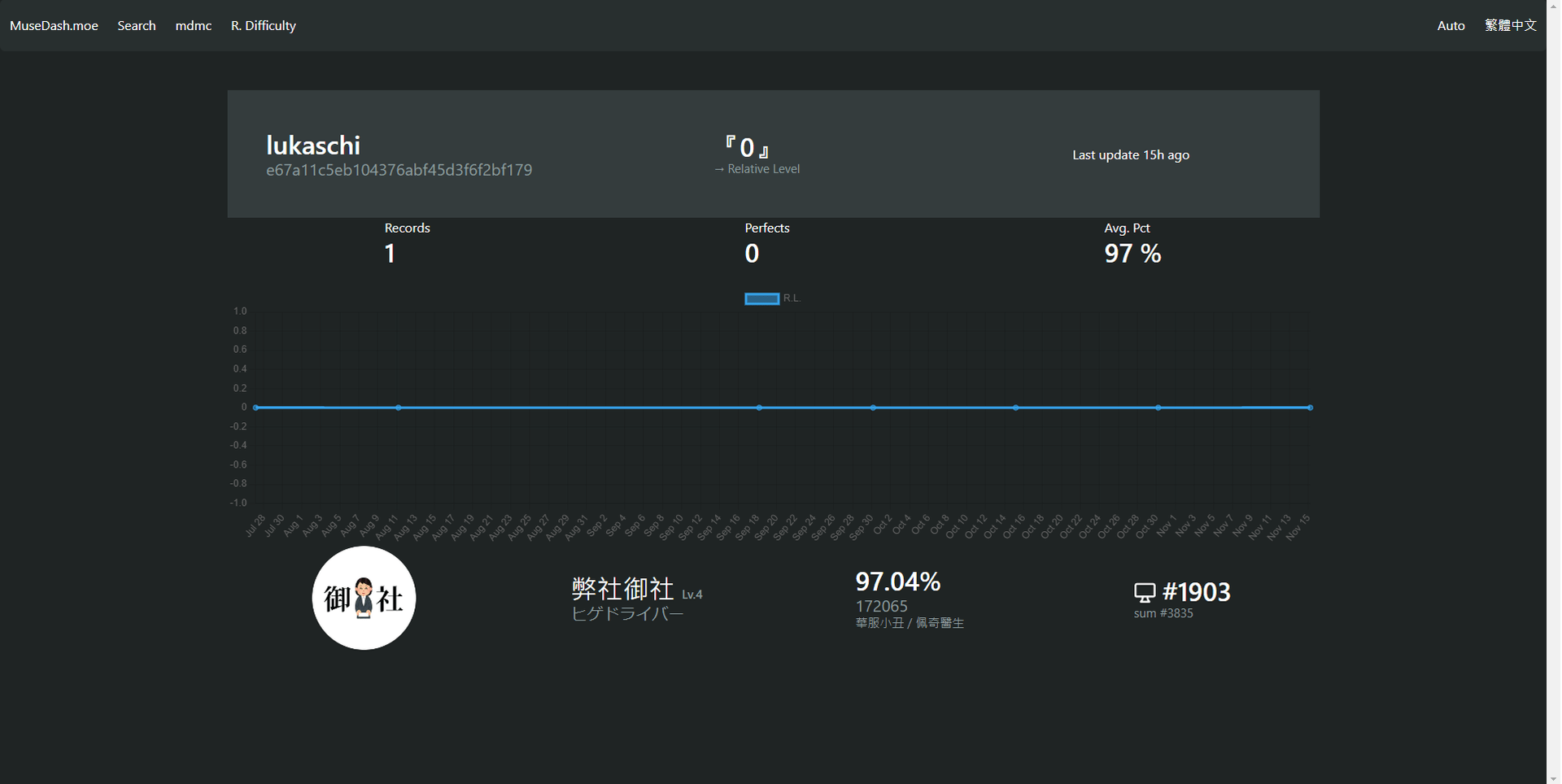Viewport: 1562px width, 784px height.
Task: Select the first chart point at Jul 28
Action: coord(256,407)
